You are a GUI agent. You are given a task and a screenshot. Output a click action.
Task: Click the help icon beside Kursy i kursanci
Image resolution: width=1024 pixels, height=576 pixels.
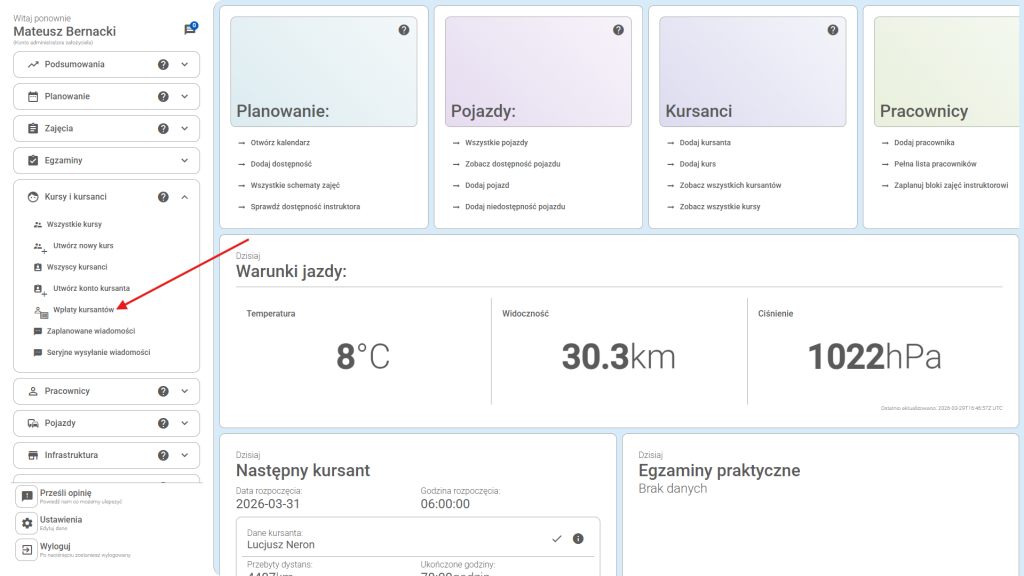[163, 197]
